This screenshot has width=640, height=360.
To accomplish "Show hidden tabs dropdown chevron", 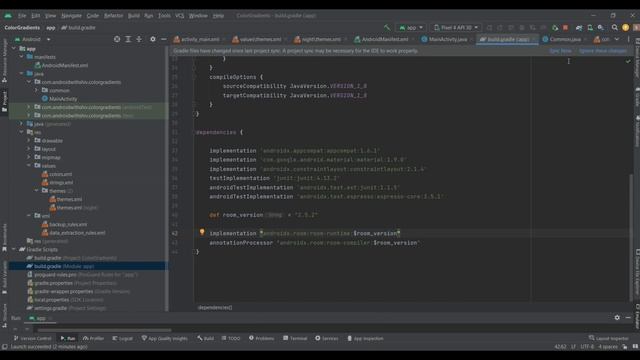I will coord(617,39).
